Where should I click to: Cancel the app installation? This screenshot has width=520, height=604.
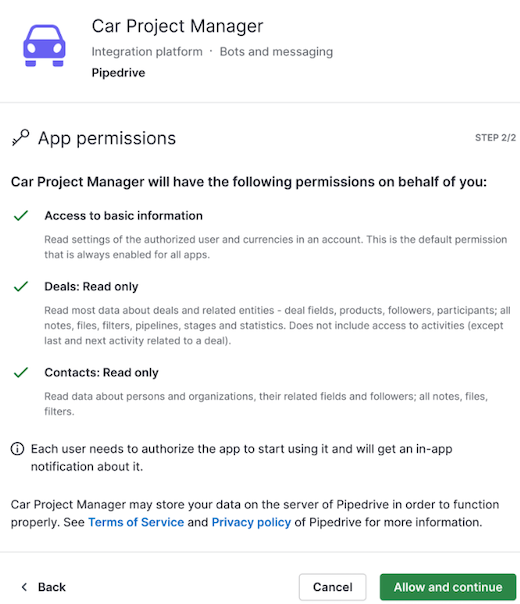point(332,587)
